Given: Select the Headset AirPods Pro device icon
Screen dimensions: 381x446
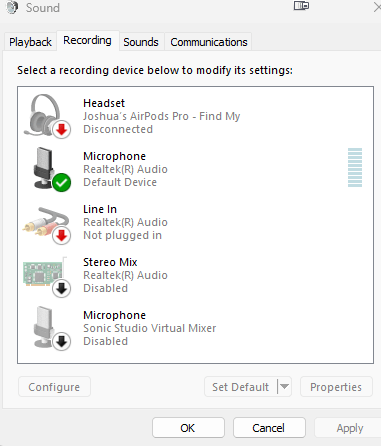Looking at the screenshot, I should [47, 116].
